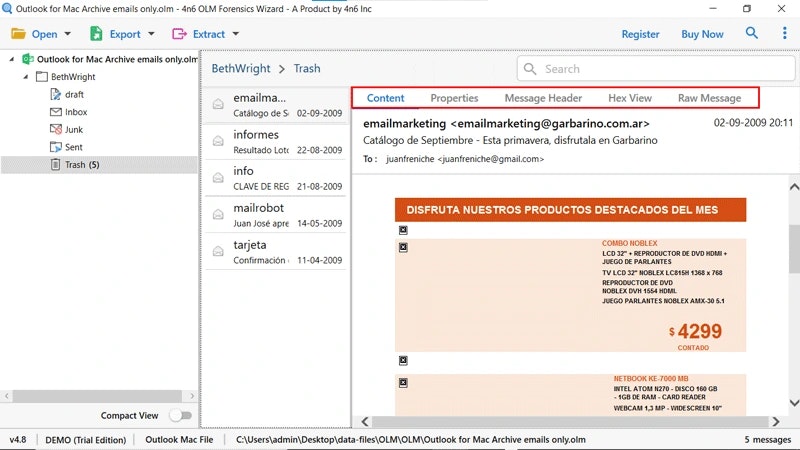800x450 pixels.
Task: Click the Register link
Action: coord(640,34)
